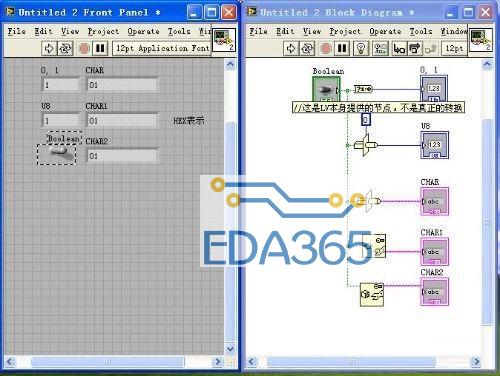Click Block Diagram horizontal scroll right arrow
500x376 pixels.
coord(476,361)
